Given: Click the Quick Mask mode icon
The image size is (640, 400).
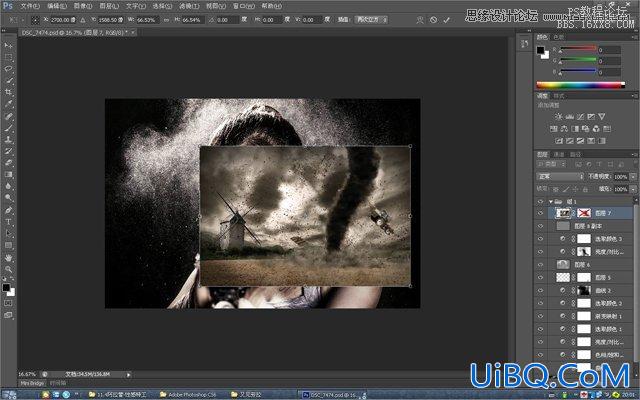Looking at the screenshot, I should pyautogui.click(x=8, y=303).
